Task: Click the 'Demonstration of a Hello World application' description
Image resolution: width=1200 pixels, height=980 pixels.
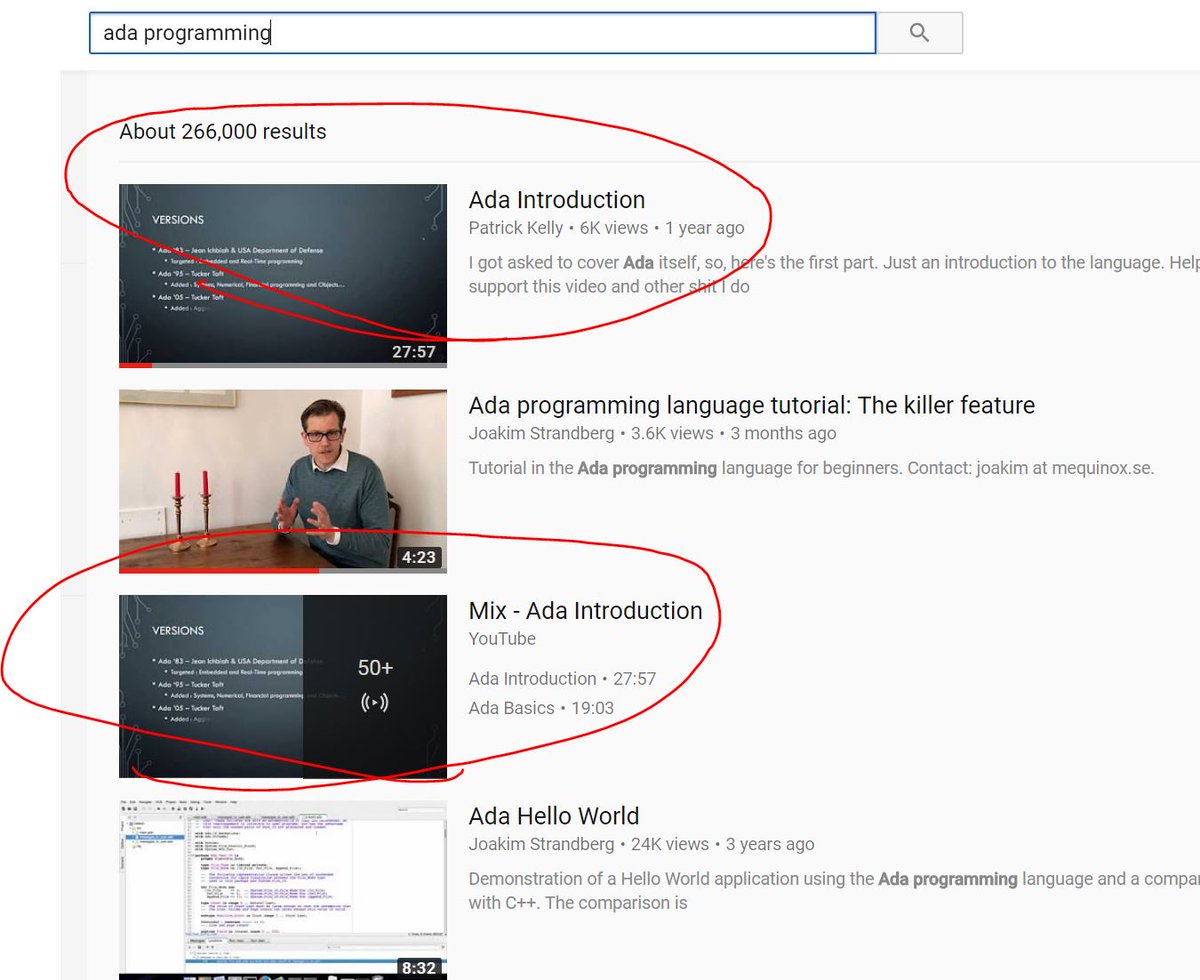Action: [832, 891]
